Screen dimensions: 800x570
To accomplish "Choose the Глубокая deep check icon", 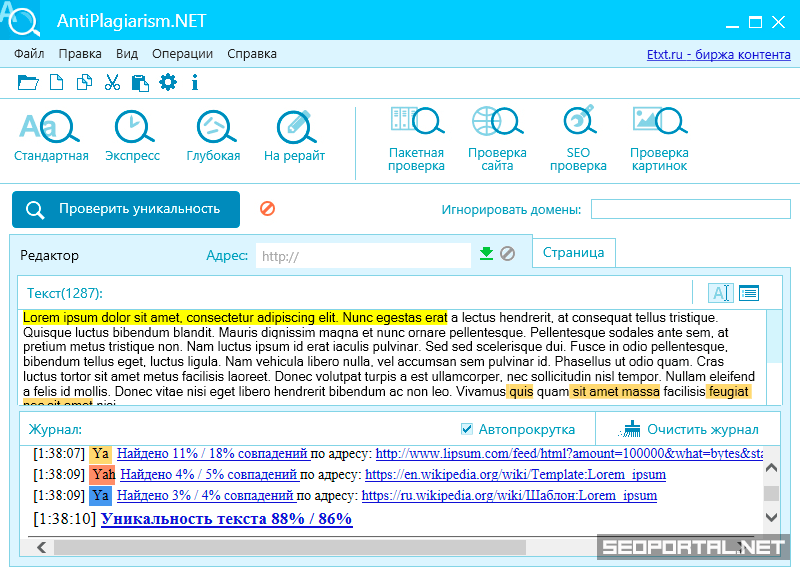I will pos(213,135).
